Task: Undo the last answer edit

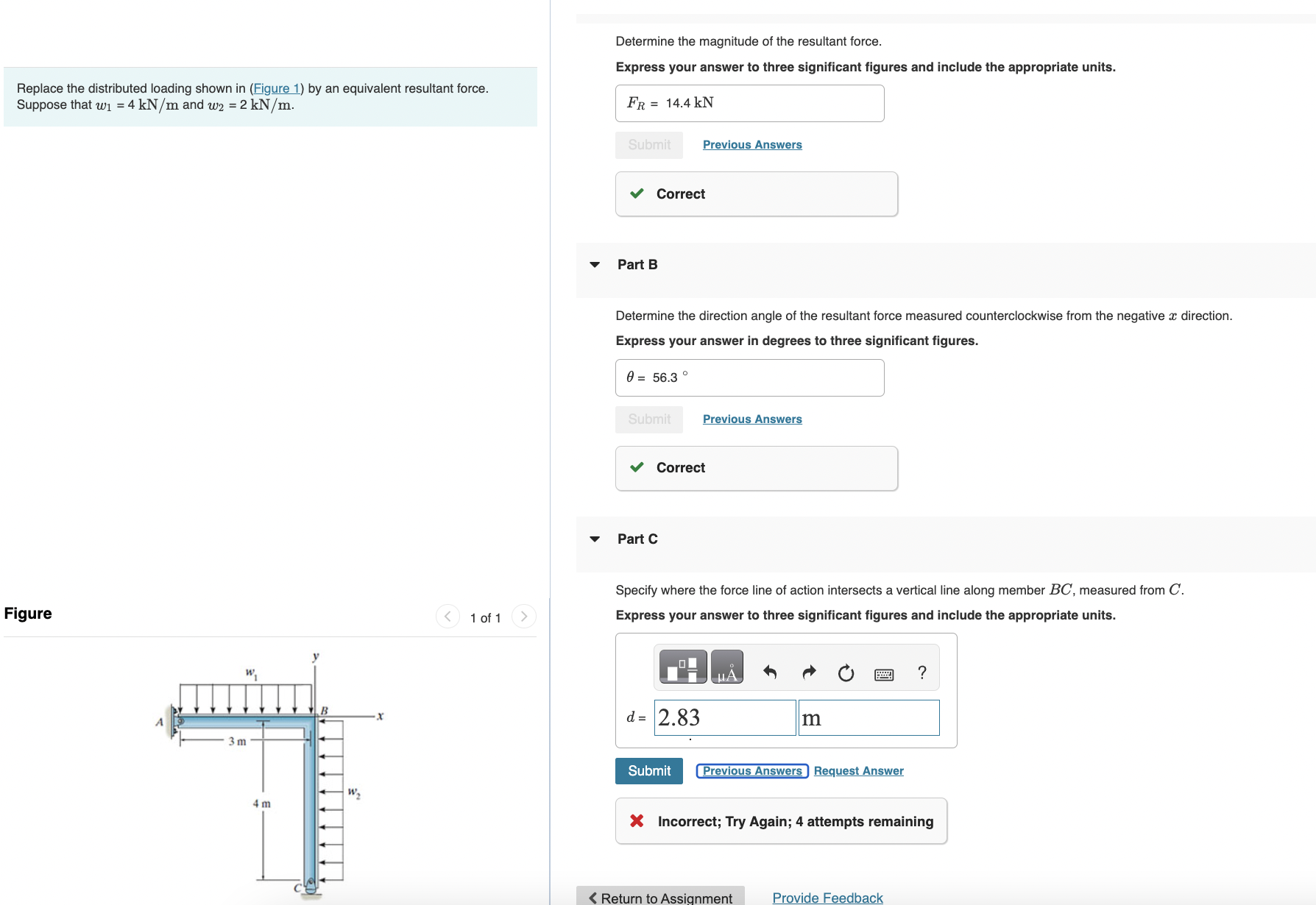Action: 770,672
